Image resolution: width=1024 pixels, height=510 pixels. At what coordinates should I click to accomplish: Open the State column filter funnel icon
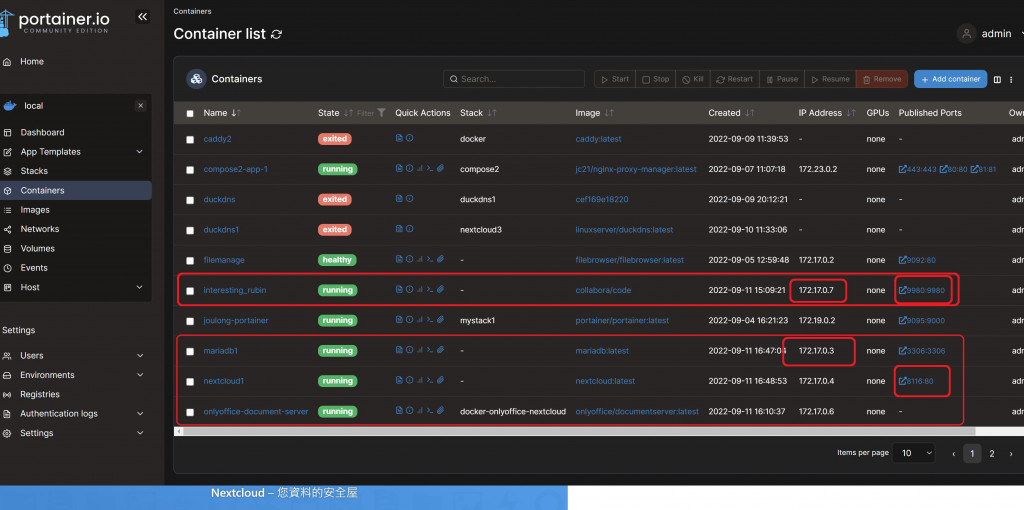(382, 113)
